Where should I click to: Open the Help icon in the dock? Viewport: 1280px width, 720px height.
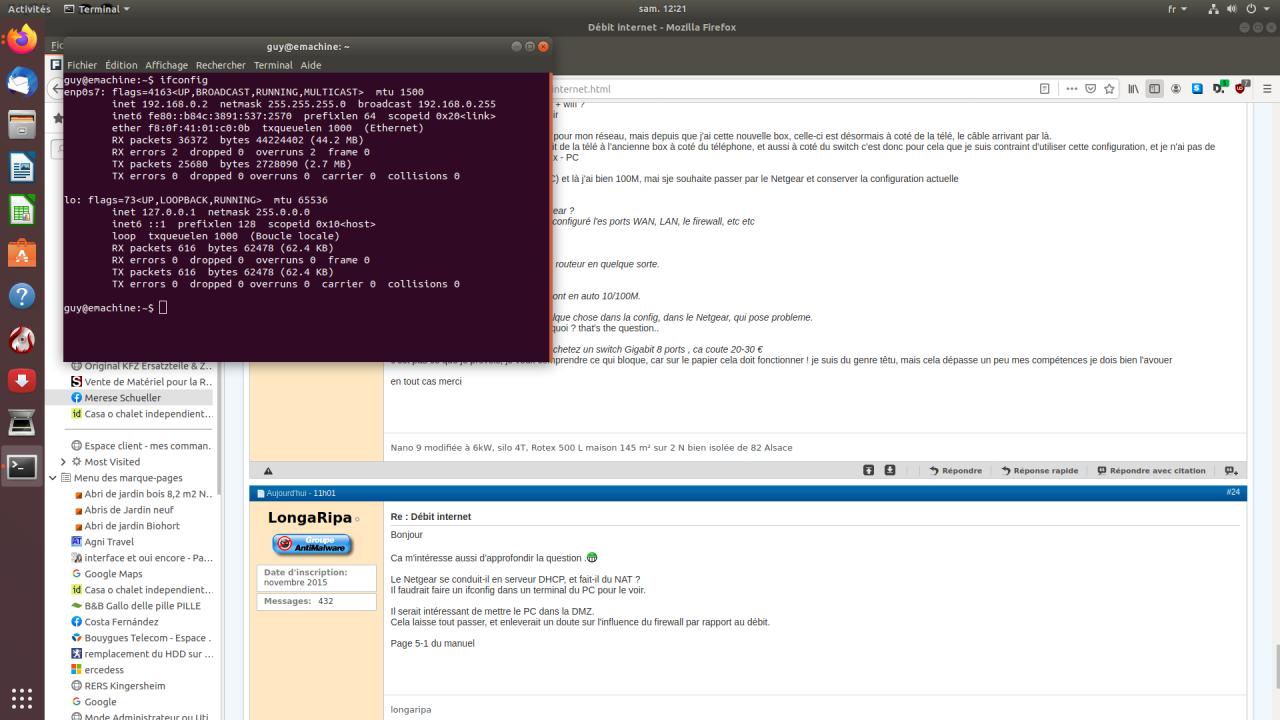tap(22, 296)
